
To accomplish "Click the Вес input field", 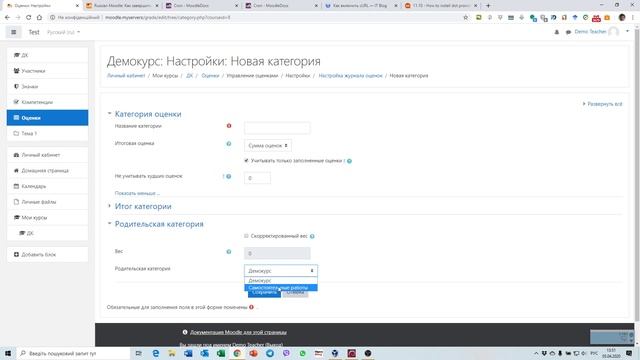I will coord(277,253).
